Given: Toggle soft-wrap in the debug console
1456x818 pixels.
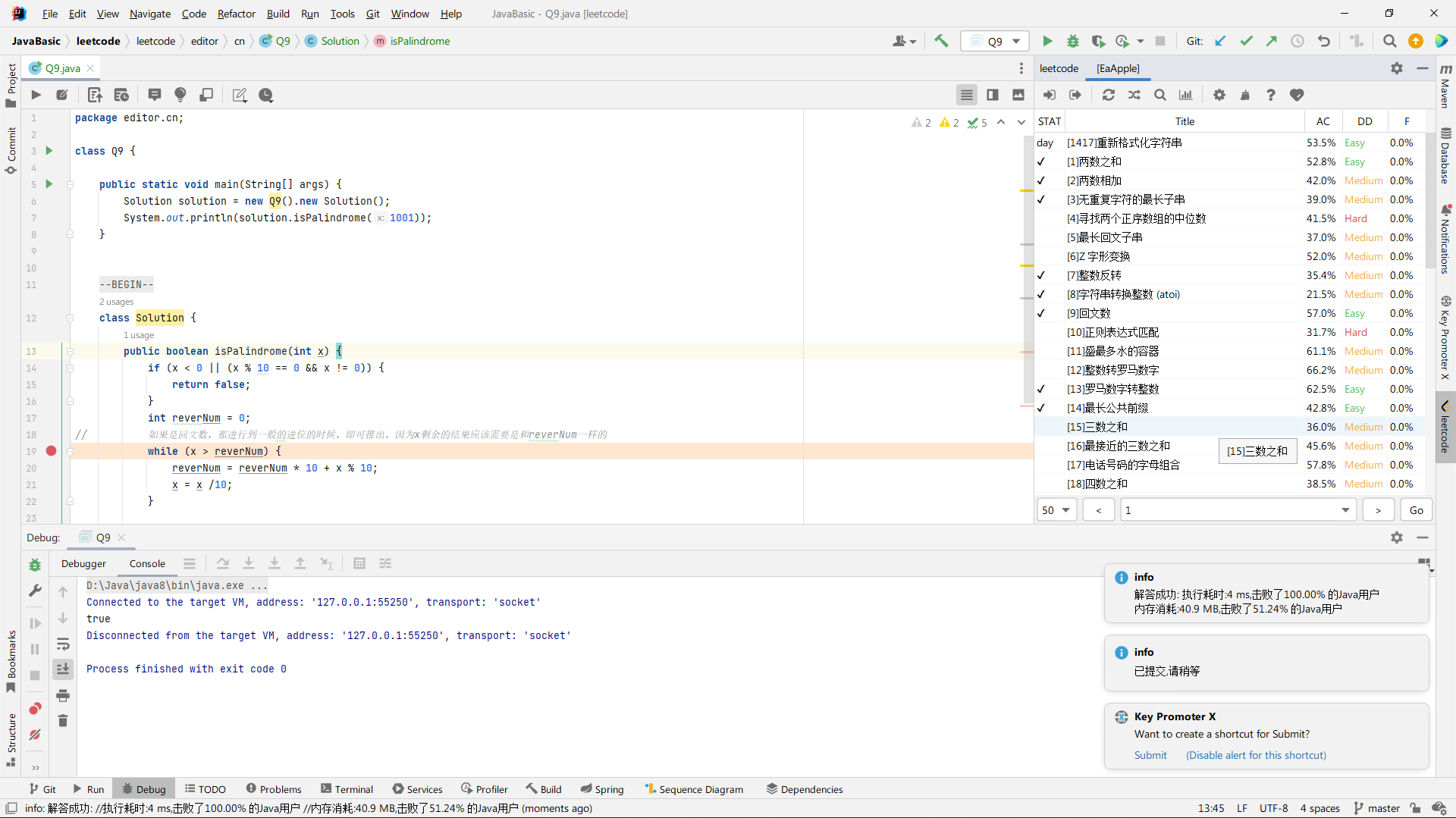Looking at the screenshot, I should 63,644.
